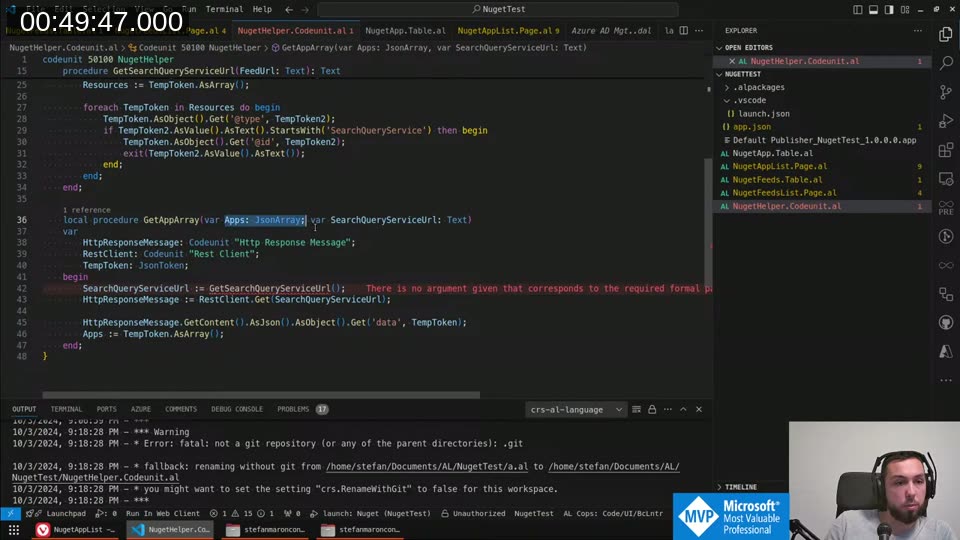Viewport: 960px width, 540px height.
Task: Click AL Cops: Code/UI/BcLntr status item
Action: click(x=613, y=514)
